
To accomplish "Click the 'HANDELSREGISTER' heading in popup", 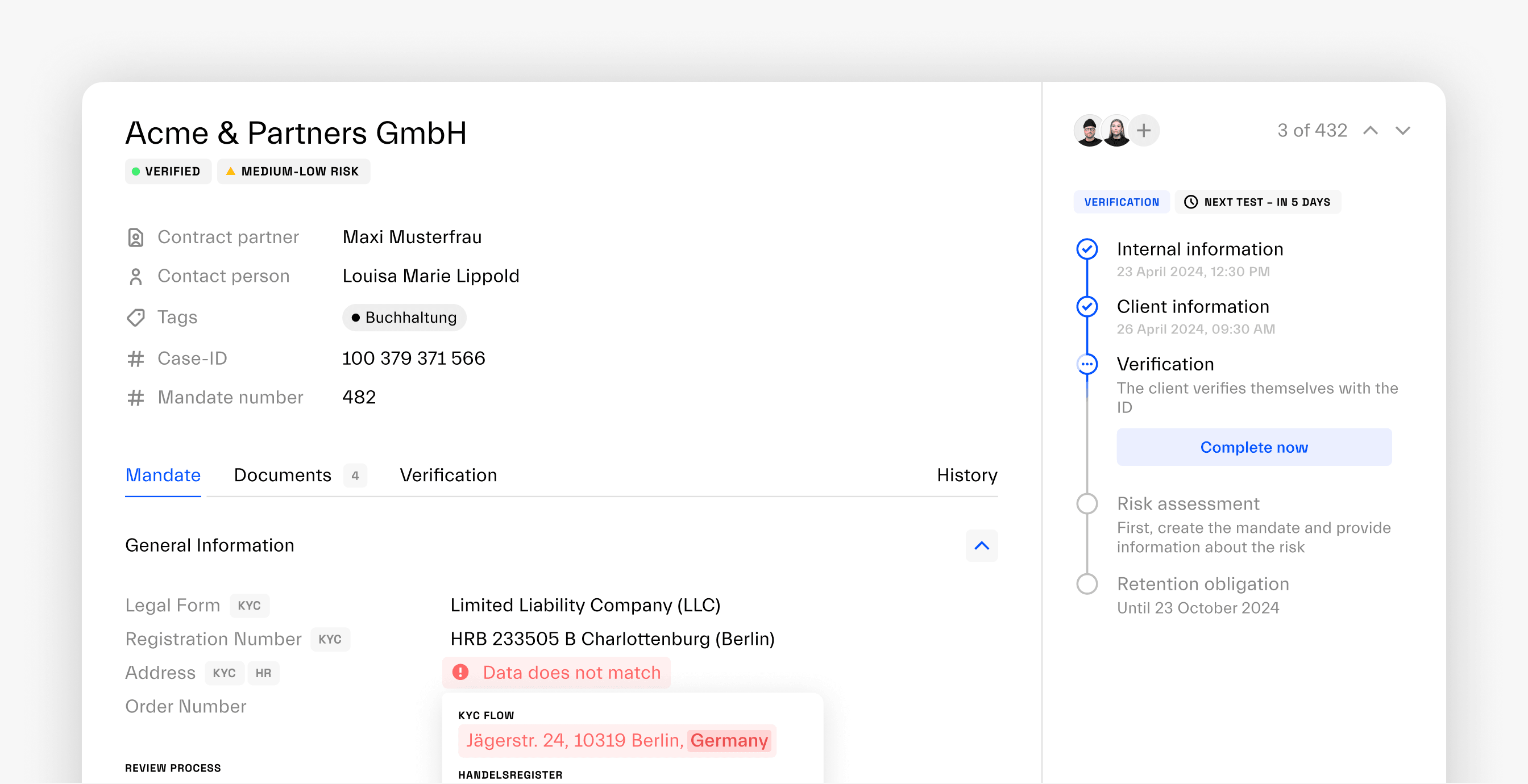I will [x=510, y=775].
